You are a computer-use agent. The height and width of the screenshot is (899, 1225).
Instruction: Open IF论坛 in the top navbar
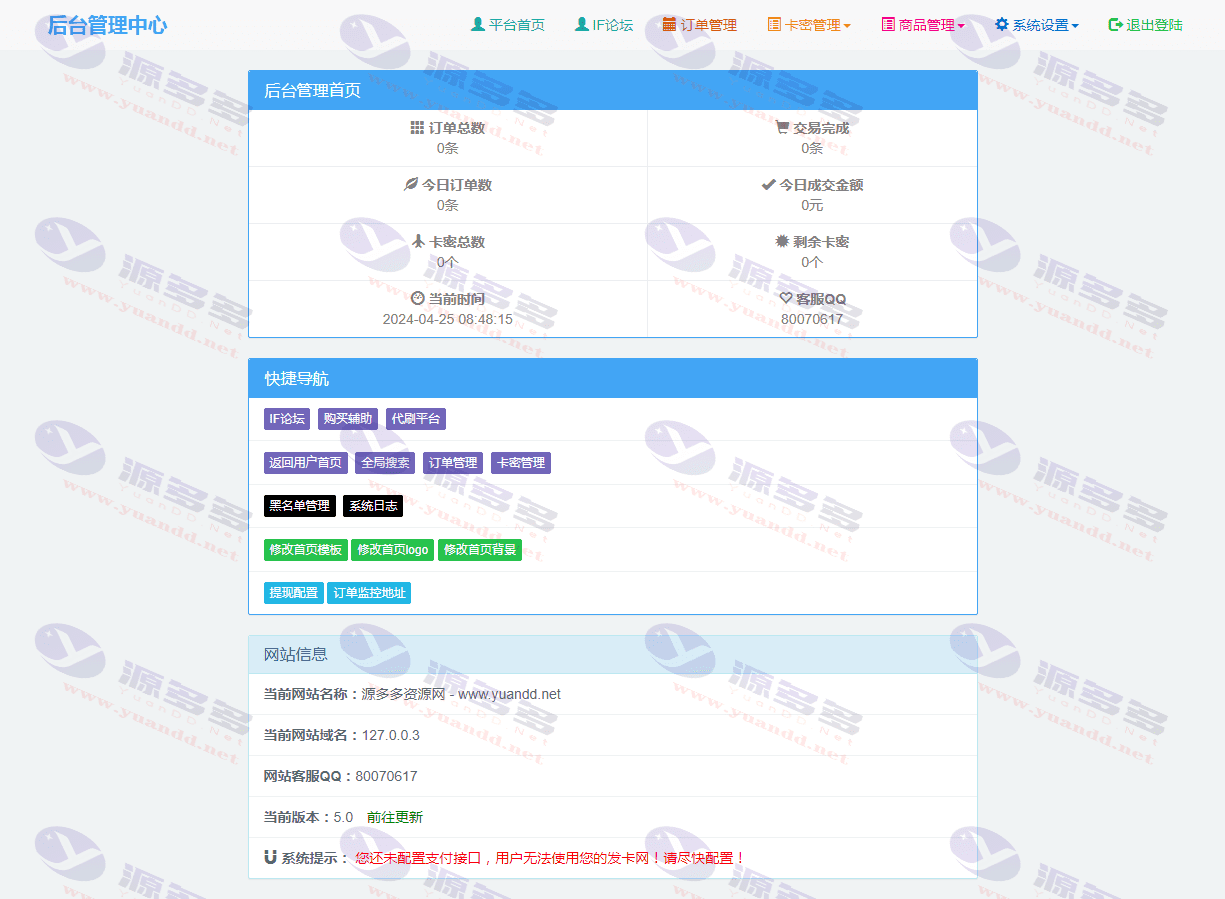click(613, 25)
